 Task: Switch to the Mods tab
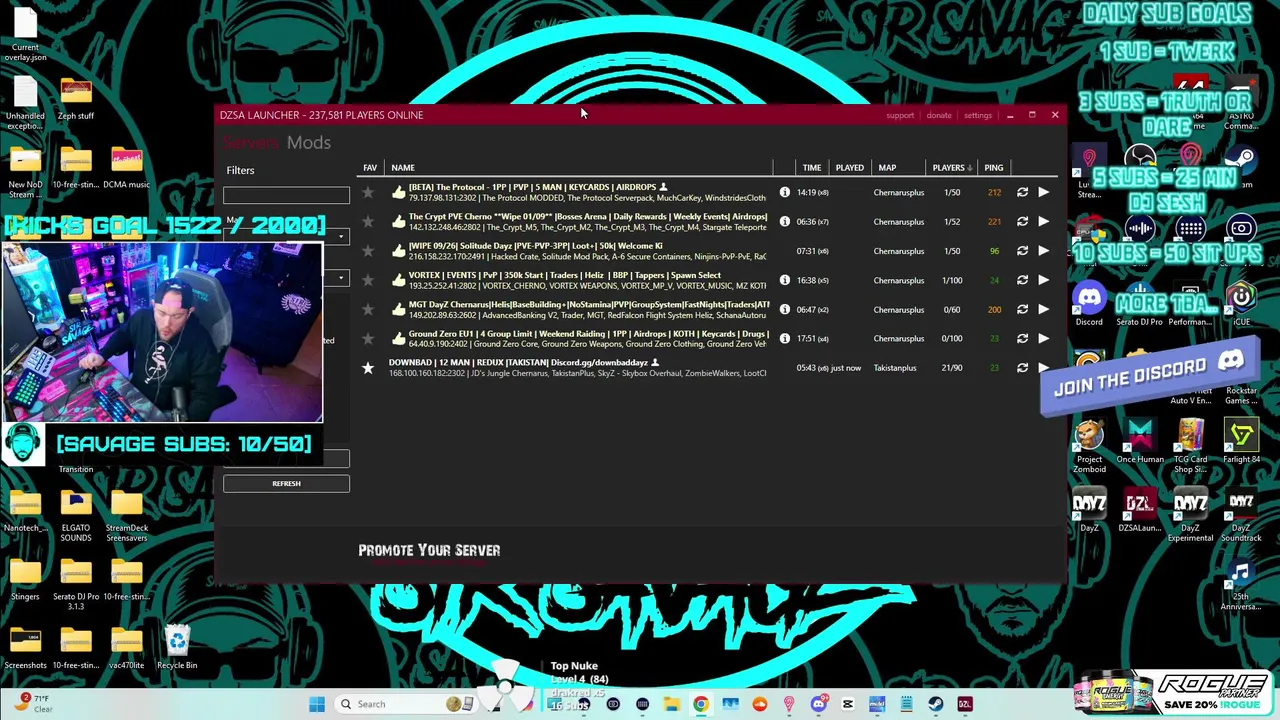pyautogui.click(x=309, y=143)
